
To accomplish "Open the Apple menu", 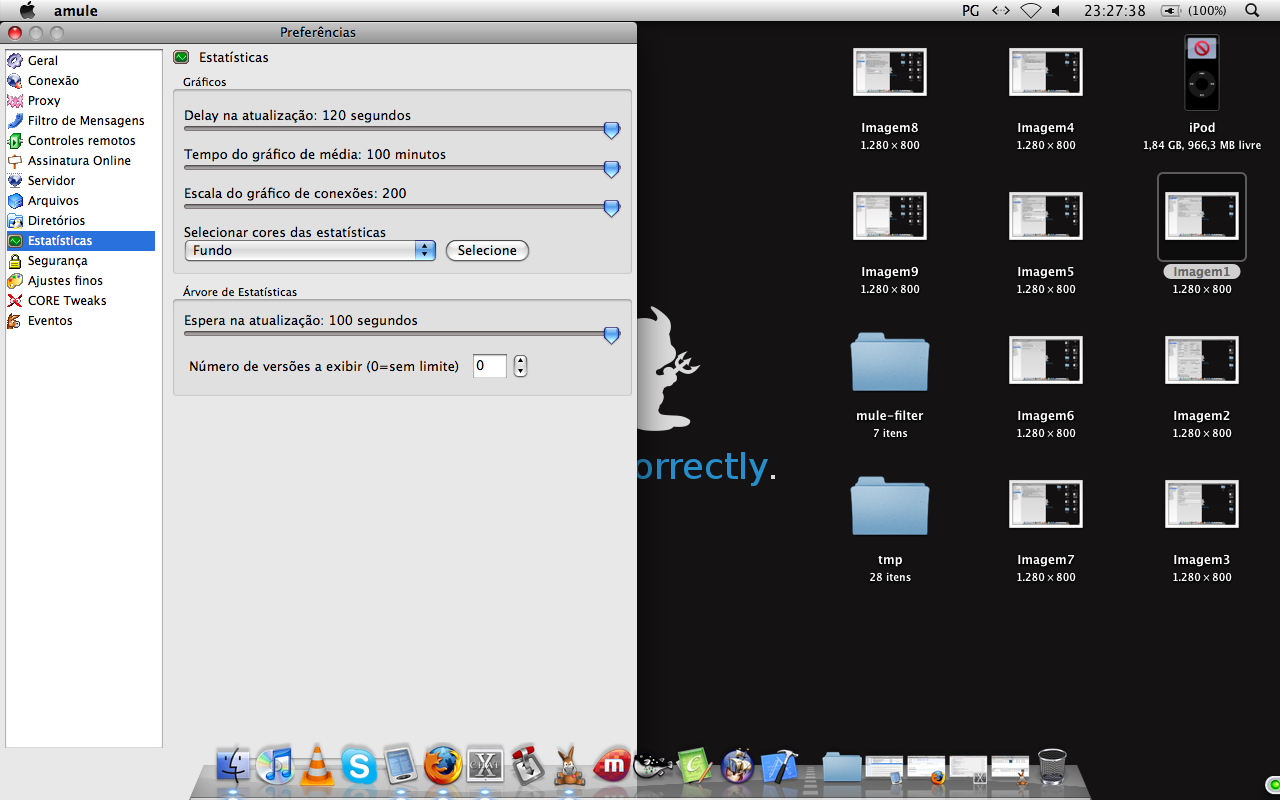I will 27,10.
